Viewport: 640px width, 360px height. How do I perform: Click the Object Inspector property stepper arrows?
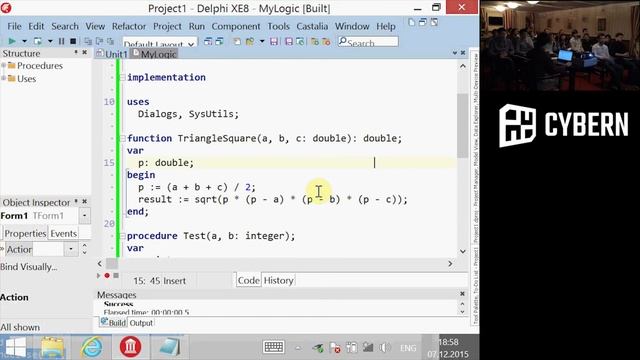(84, 249)
